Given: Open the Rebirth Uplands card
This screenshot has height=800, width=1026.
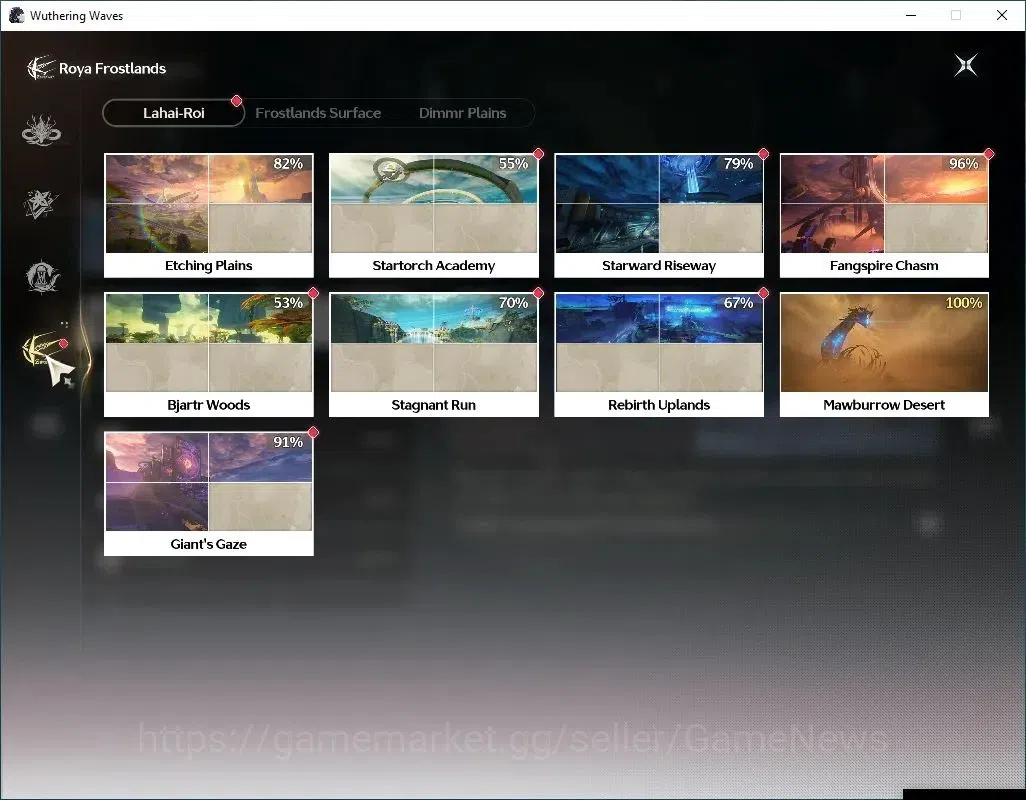Looking at the screenshot, I should (659, 355).
